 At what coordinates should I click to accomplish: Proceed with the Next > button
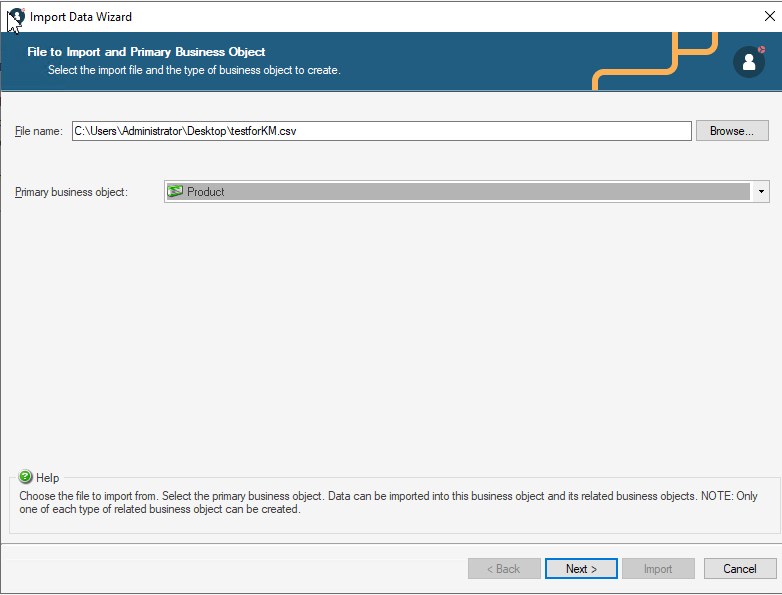click(x=581, y=569)
